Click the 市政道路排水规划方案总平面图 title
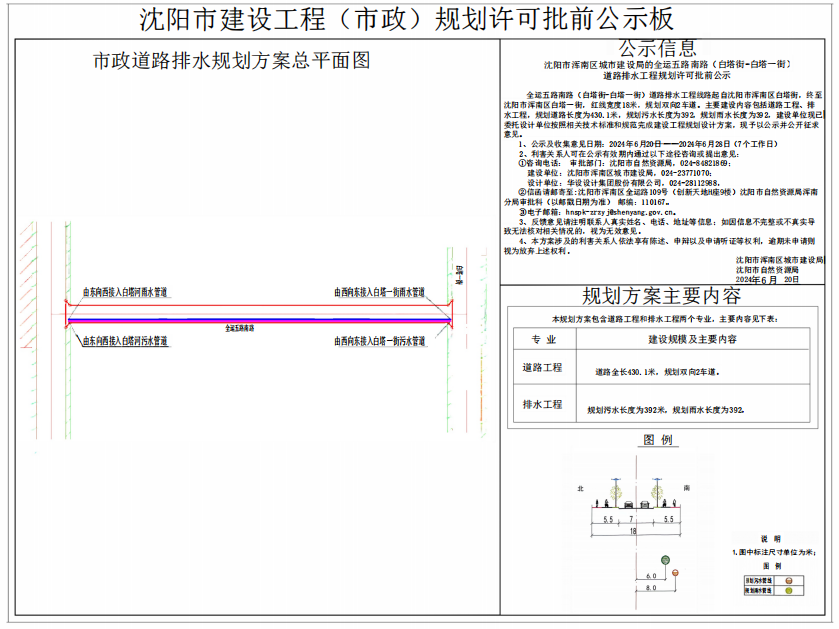 click(x=231, y=61)
